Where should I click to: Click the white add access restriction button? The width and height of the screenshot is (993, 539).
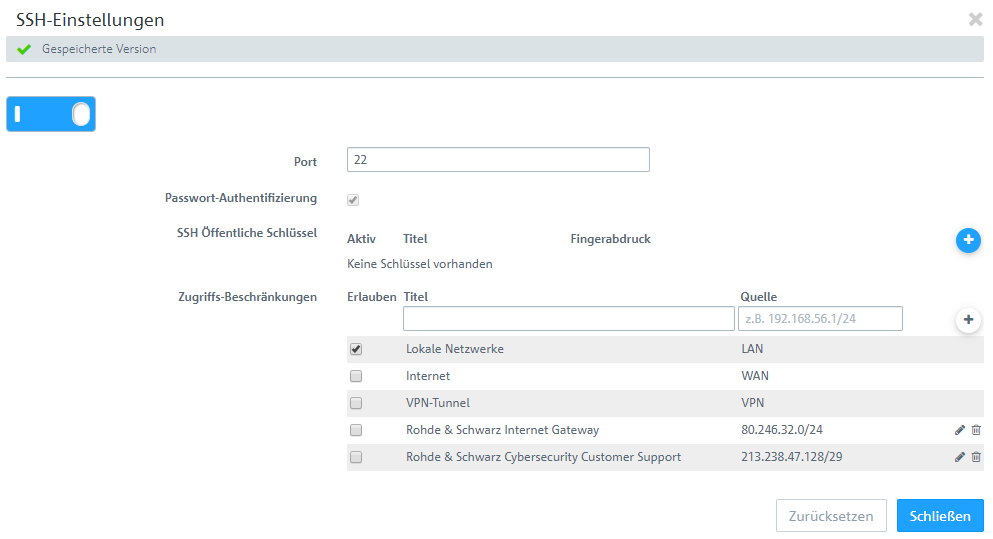[968, 320]
